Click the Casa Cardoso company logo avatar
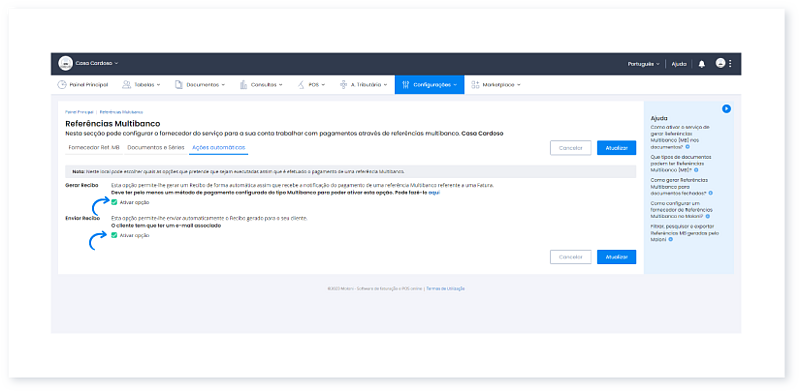The image size is (800, 392). pos(65,63)
